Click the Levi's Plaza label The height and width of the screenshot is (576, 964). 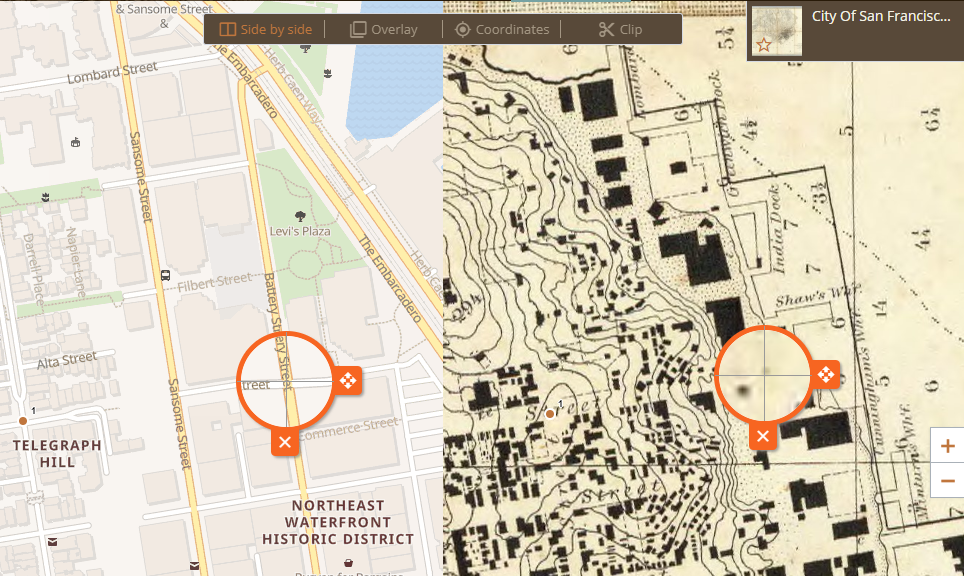coord(300,231)
